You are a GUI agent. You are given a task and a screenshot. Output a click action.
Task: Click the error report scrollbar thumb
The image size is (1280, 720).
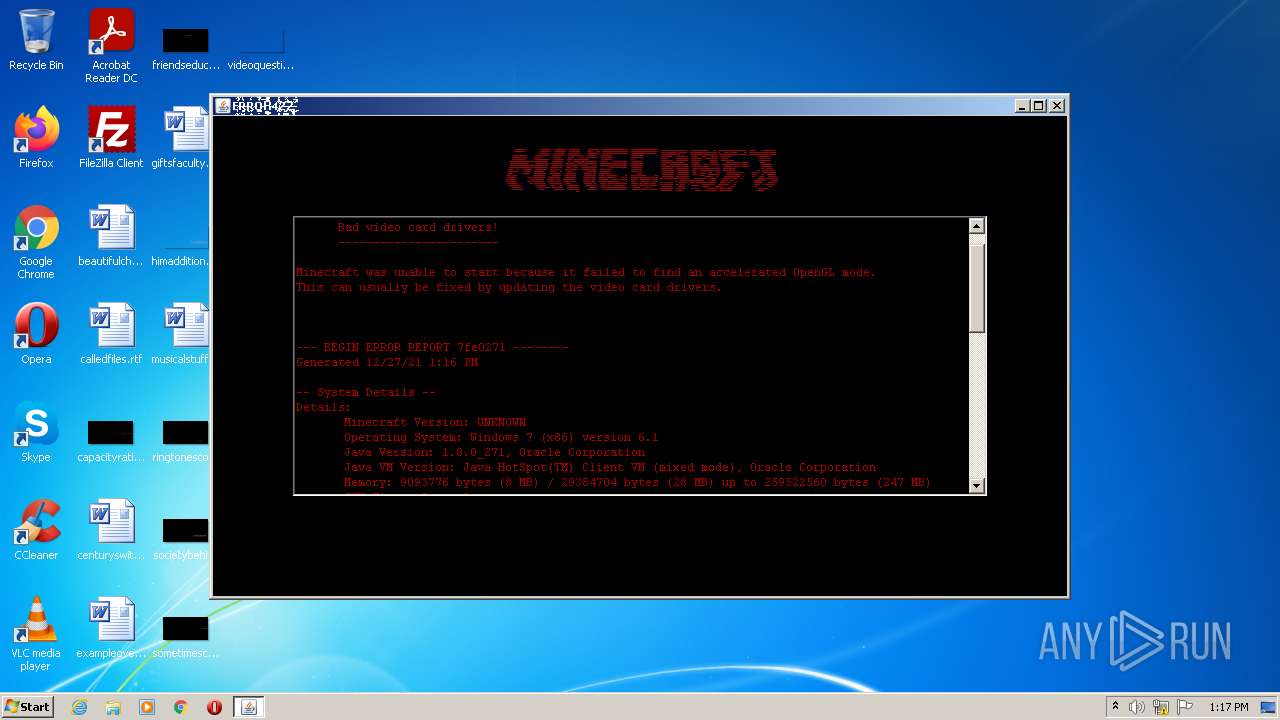(x=977, y=286)
